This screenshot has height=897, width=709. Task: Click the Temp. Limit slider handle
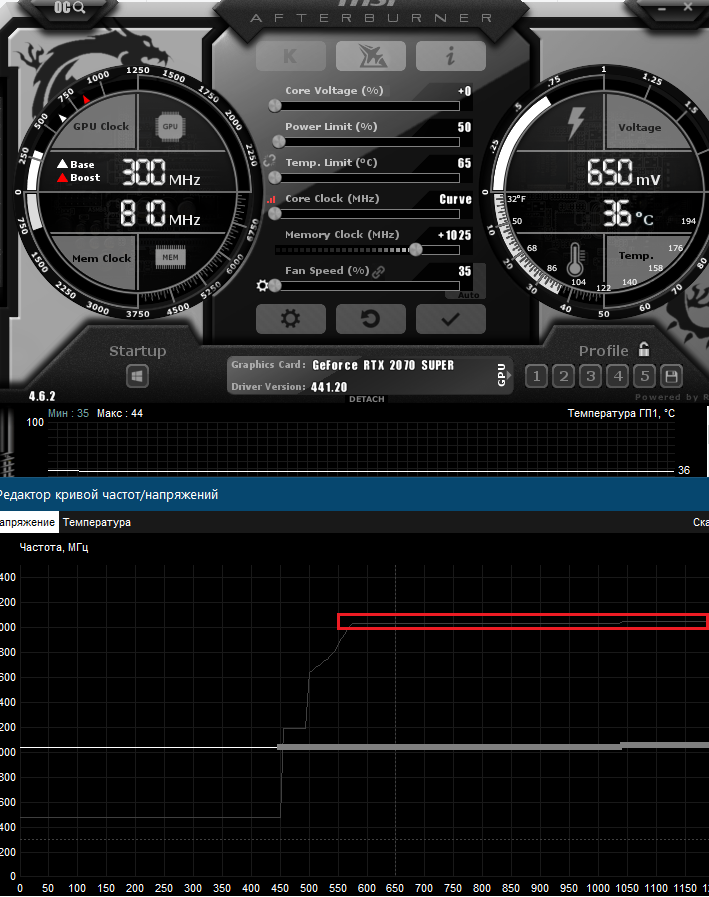point(275,177)
